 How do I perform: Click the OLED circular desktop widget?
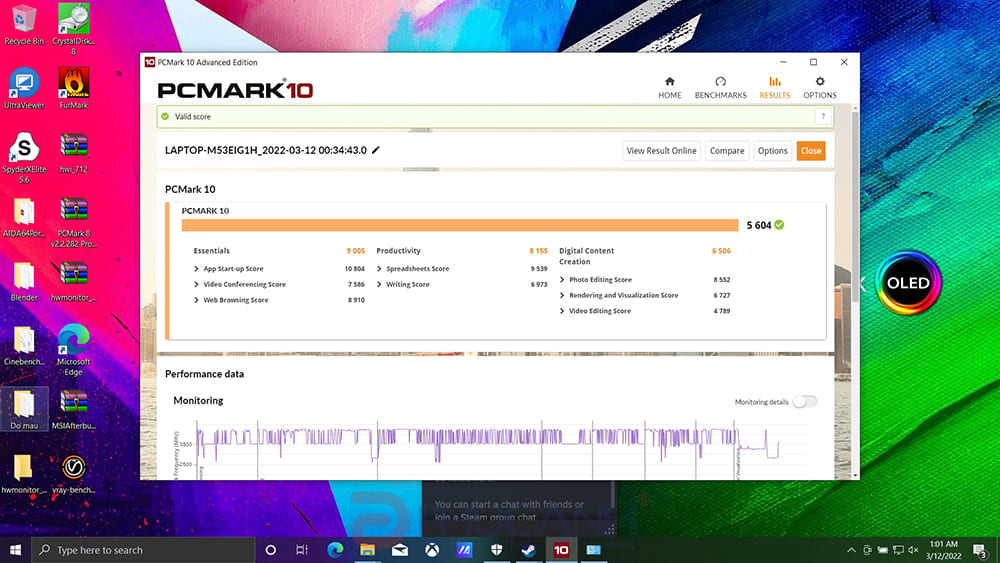(x=908, y=282)
